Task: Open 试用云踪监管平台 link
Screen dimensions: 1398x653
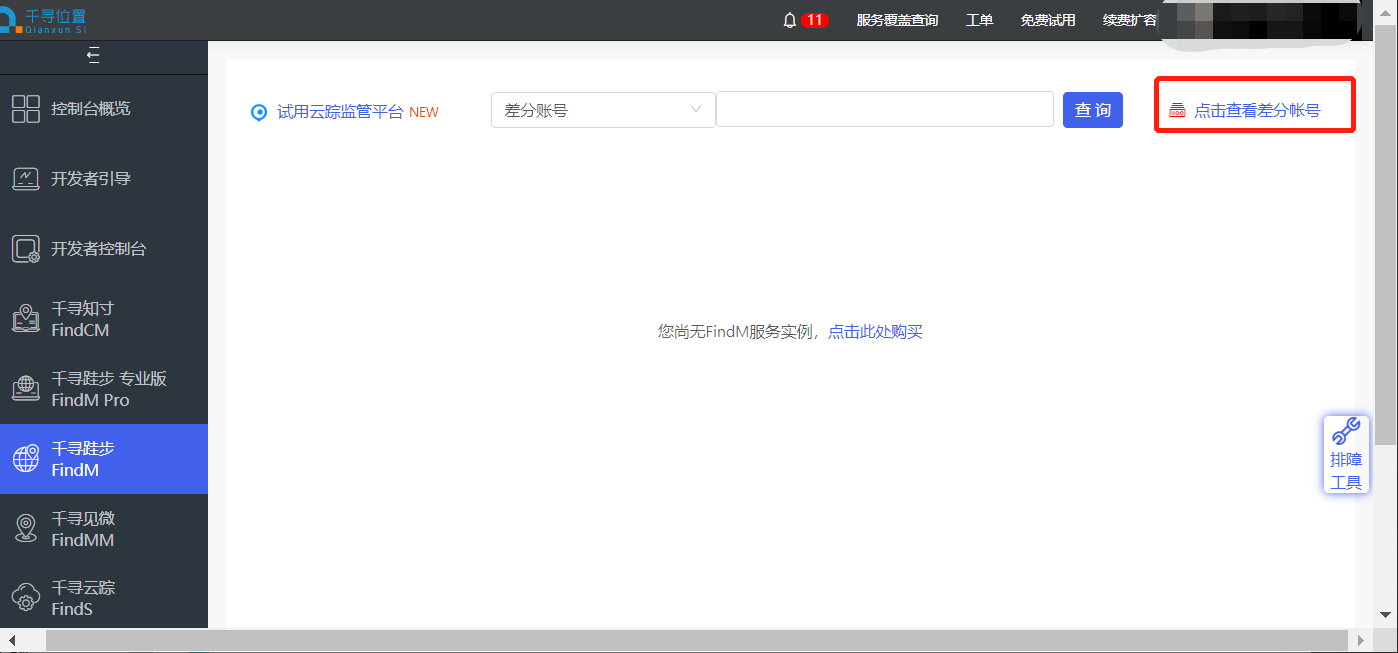Action: point(340,112)
